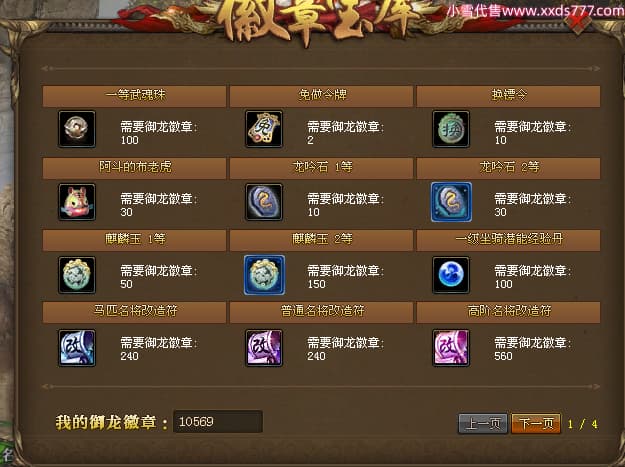Click the 我的御龙徽章 count field

click(218, 422)
